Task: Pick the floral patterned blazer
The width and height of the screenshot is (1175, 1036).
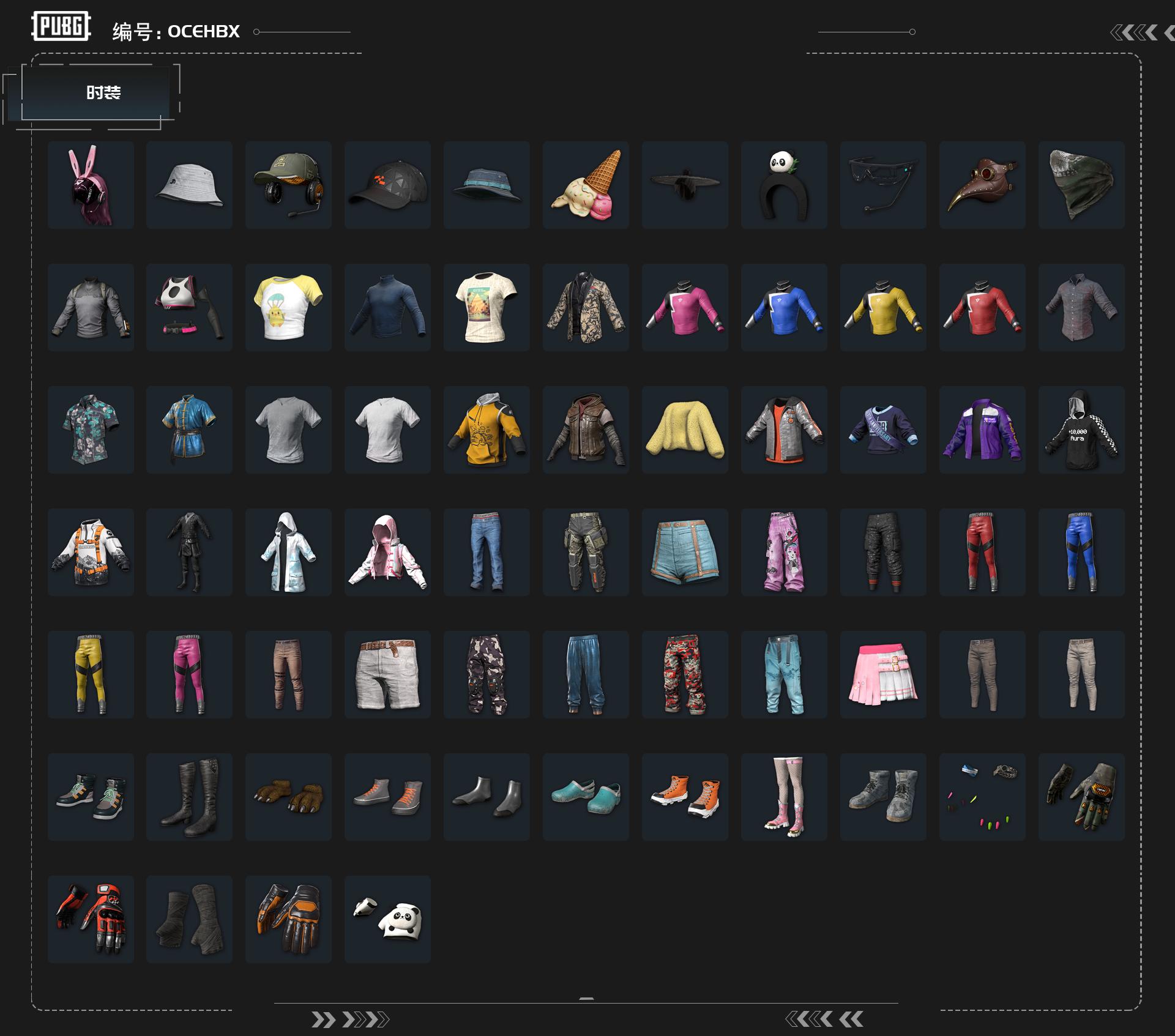Action: click(586, 307)
